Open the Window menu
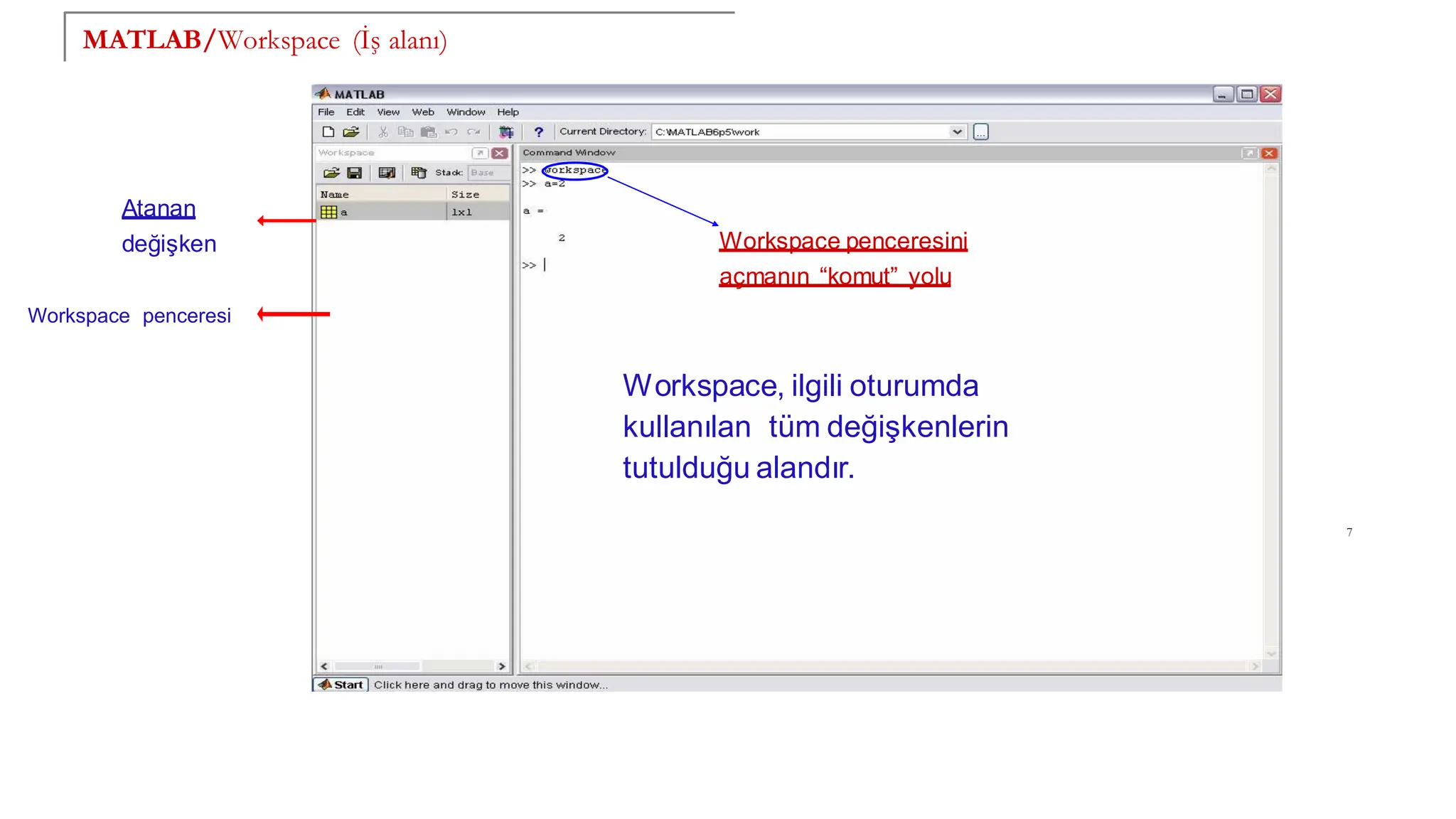 tap(466, 112)
